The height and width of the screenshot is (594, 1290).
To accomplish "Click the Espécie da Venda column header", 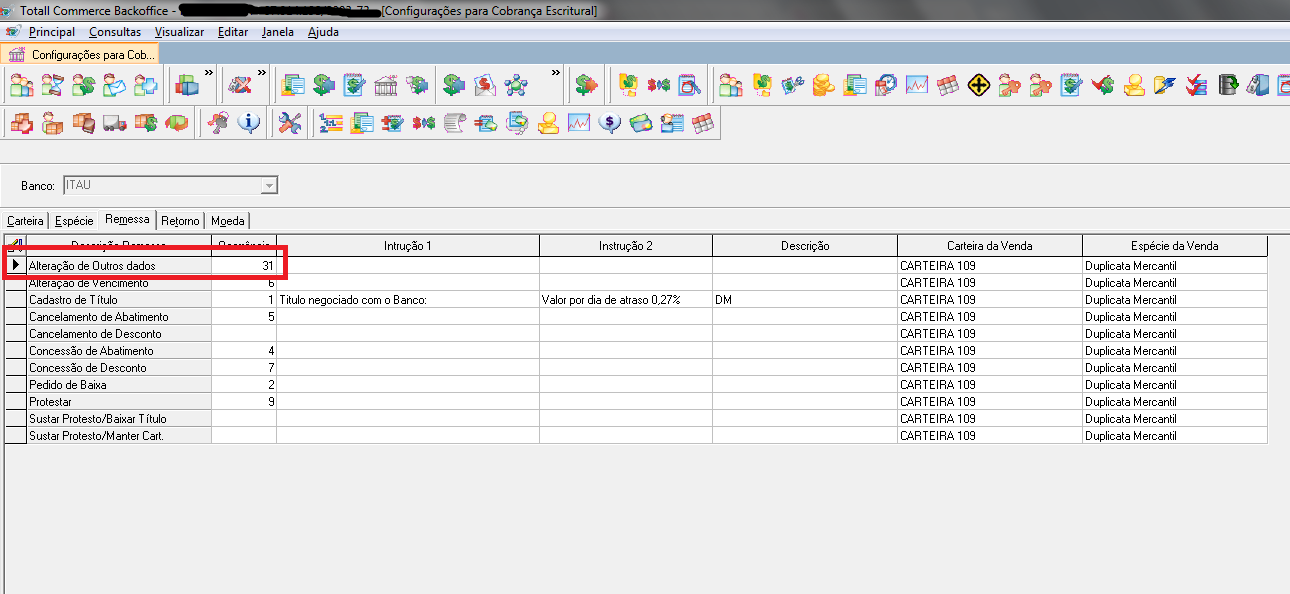I will pyautogui.click(x=1175, y=246).
